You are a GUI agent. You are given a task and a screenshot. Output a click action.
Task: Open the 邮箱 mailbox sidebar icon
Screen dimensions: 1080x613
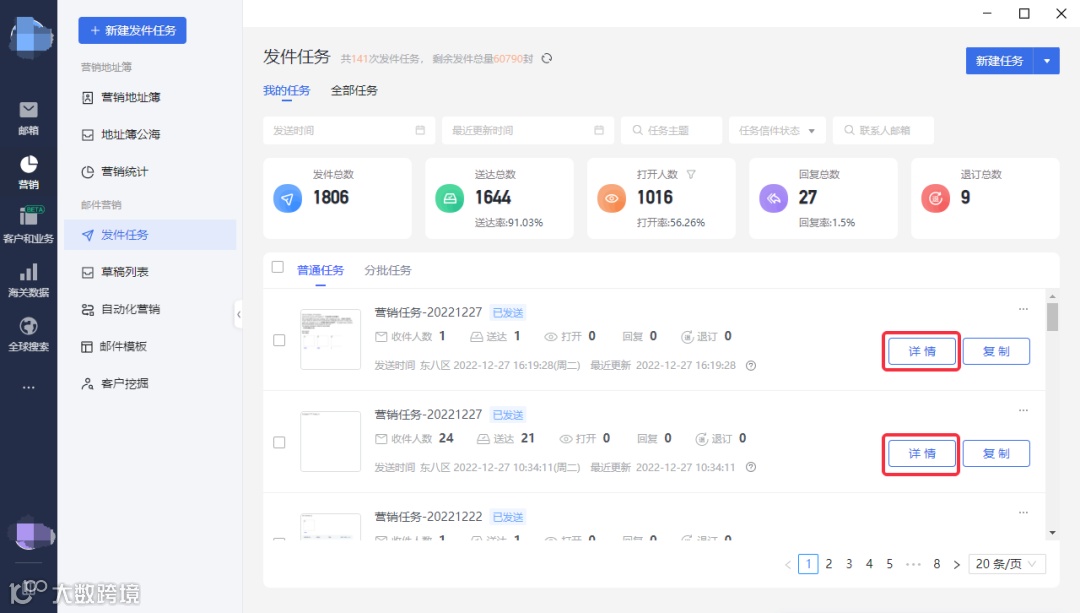click(x=28, y=118)
